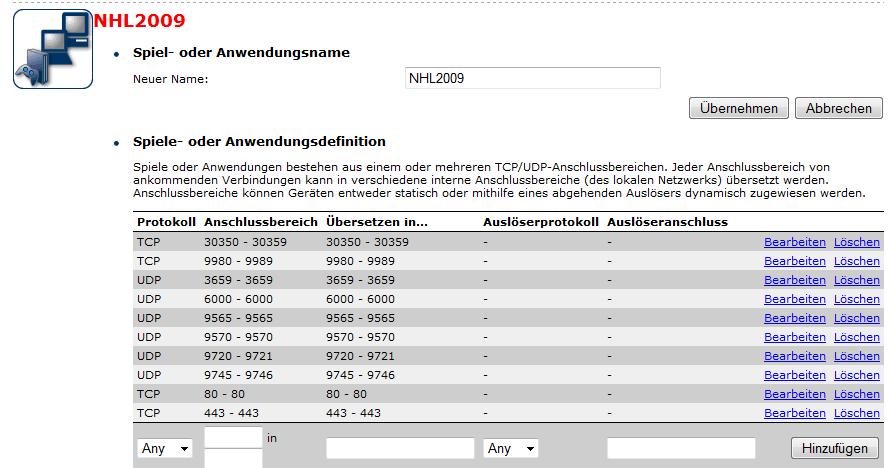Edit the TCP 30350 - 30359 rule via Bearbeiten
The width and height of the screenshot is (895, 468).
[x=795, y=242]
